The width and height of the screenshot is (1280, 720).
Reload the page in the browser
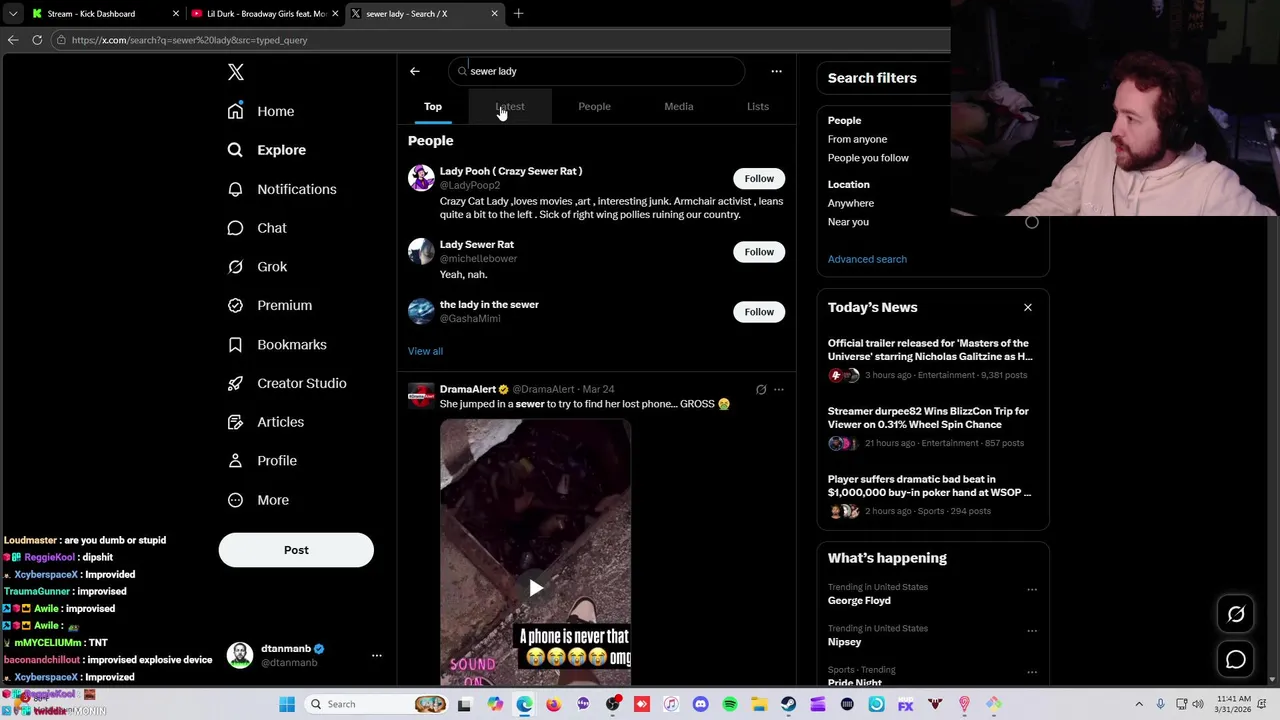click(x=37, y=40)
